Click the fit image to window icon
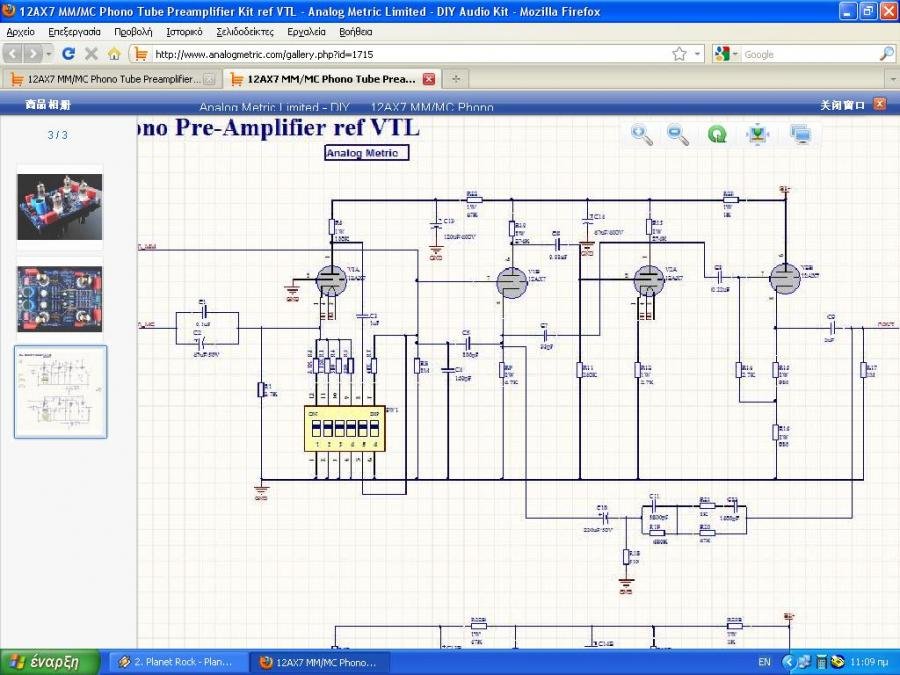Viewport: 900px width, 675px height. pyautogui.click(x=758, y=135)
